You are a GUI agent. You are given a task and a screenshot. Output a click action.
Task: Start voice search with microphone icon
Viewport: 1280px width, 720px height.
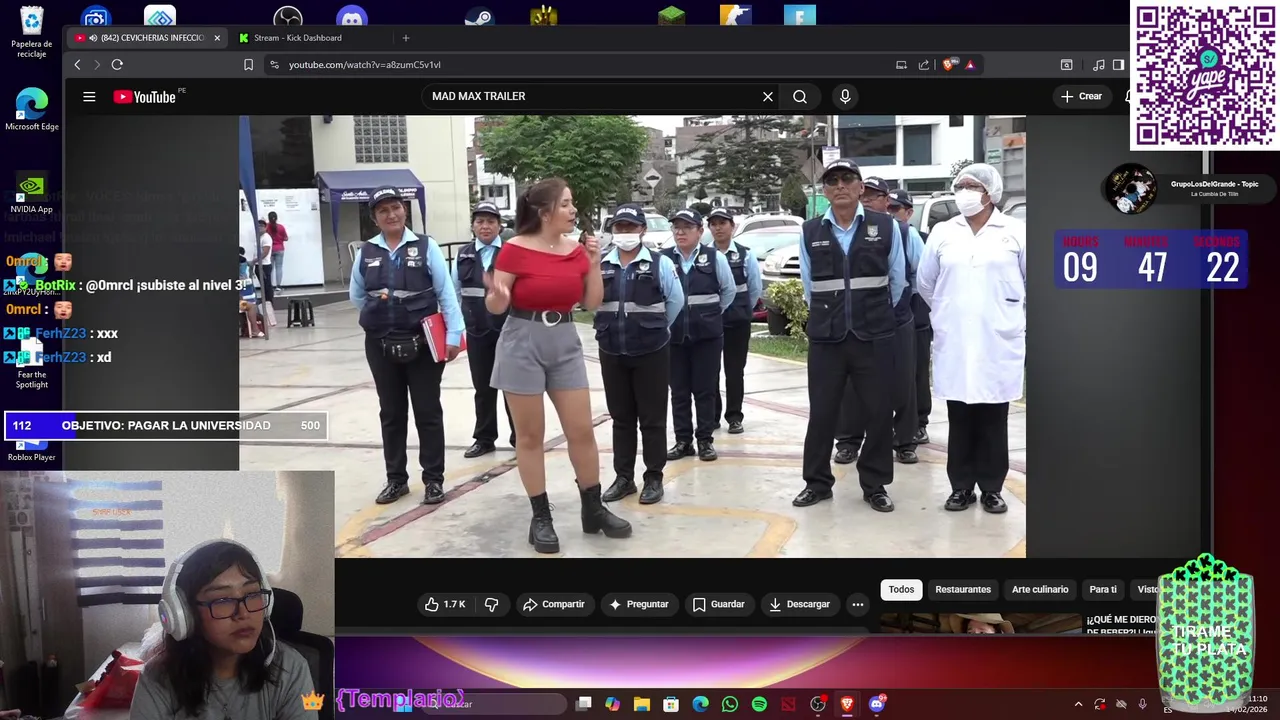coord(845,97)
